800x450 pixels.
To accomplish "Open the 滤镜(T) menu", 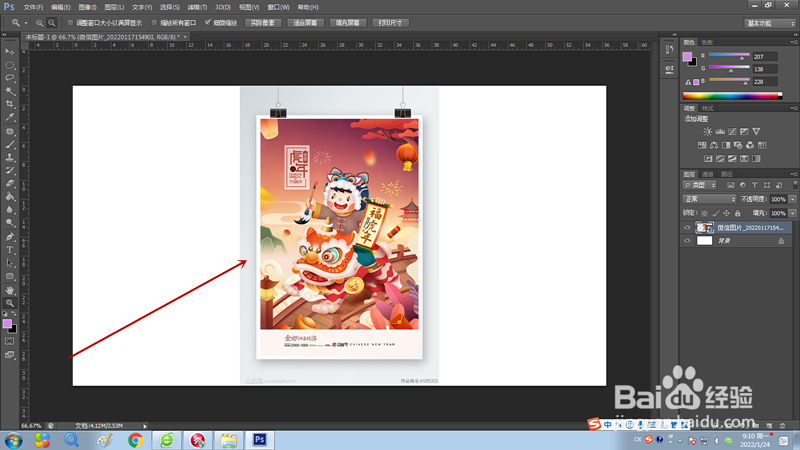I will click(x=197, y=7).
